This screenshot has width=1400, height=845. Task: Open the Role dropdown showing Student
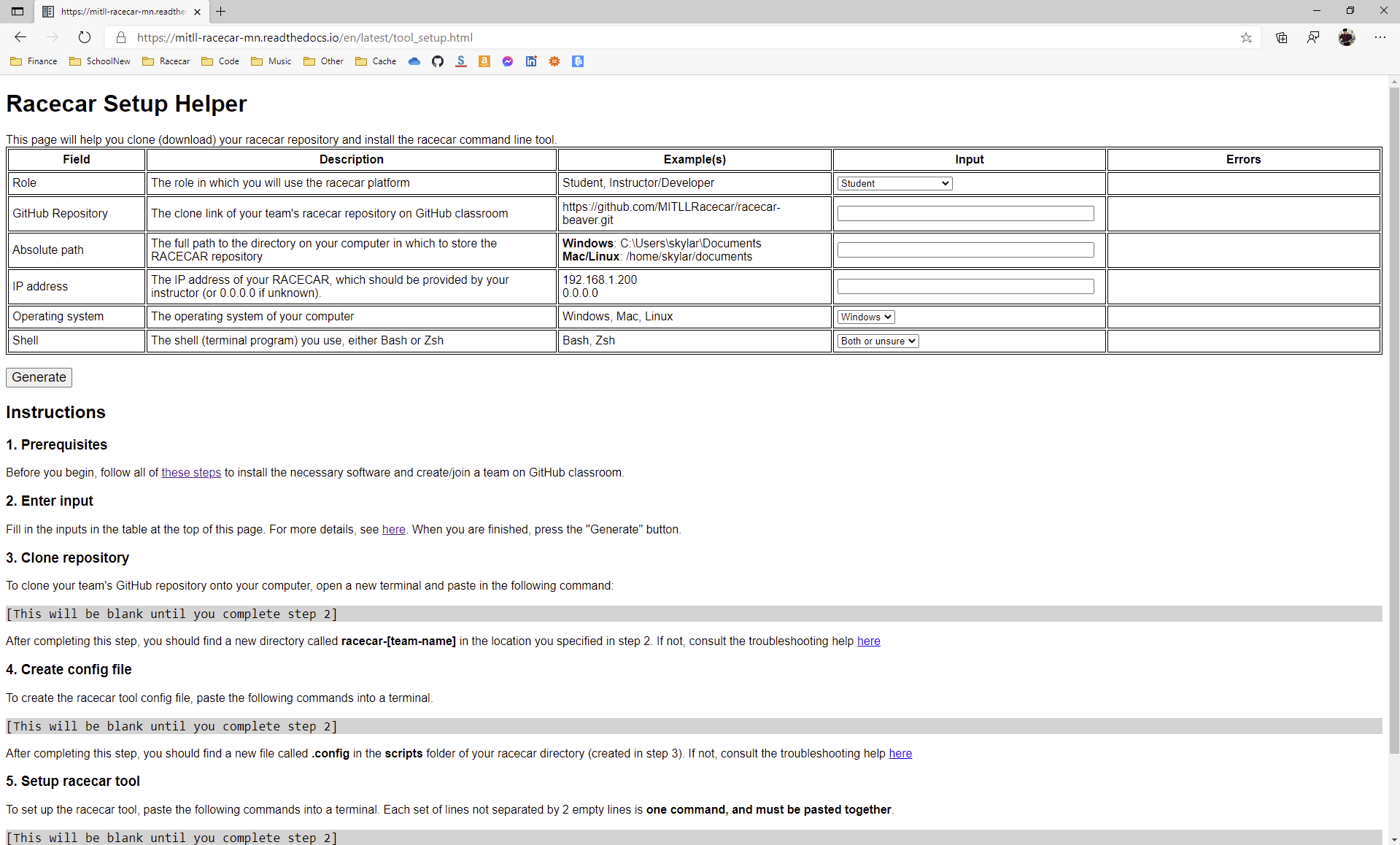pos(894,183)
